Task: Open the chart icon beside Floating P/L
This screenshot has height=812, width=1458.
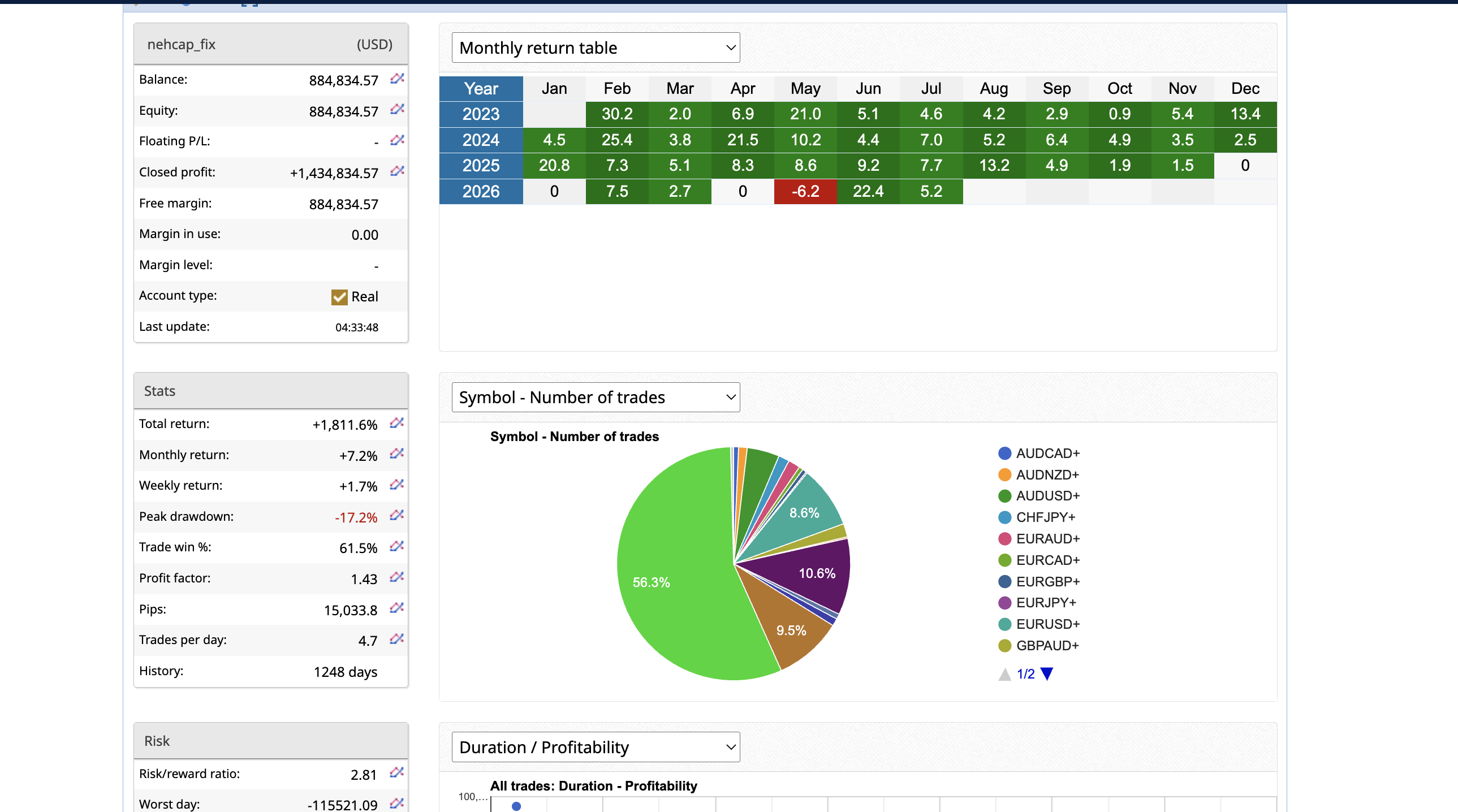Action: [397, 140]
